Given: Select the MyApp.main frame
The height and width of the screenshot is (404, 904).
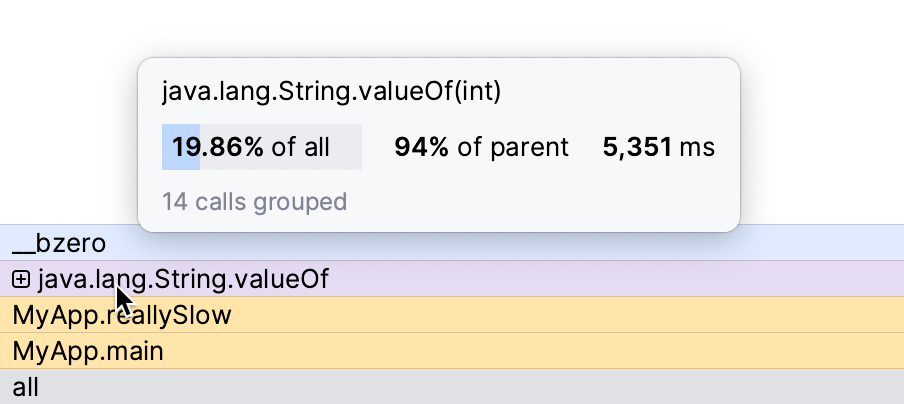Looking at the screenshot, I should point(88,351).
